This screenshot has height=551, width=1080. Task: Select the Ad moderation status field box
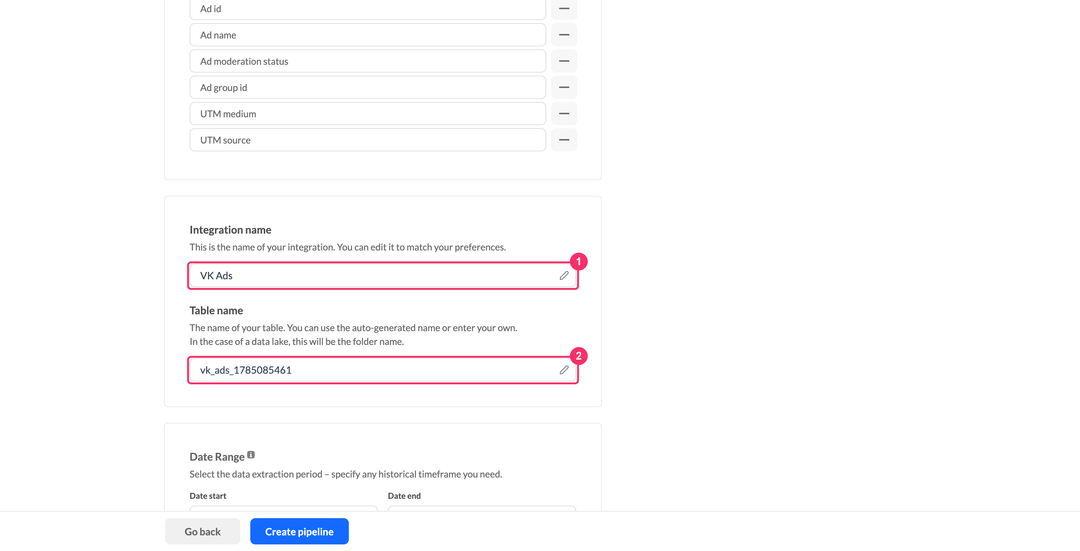click(368, 61)
